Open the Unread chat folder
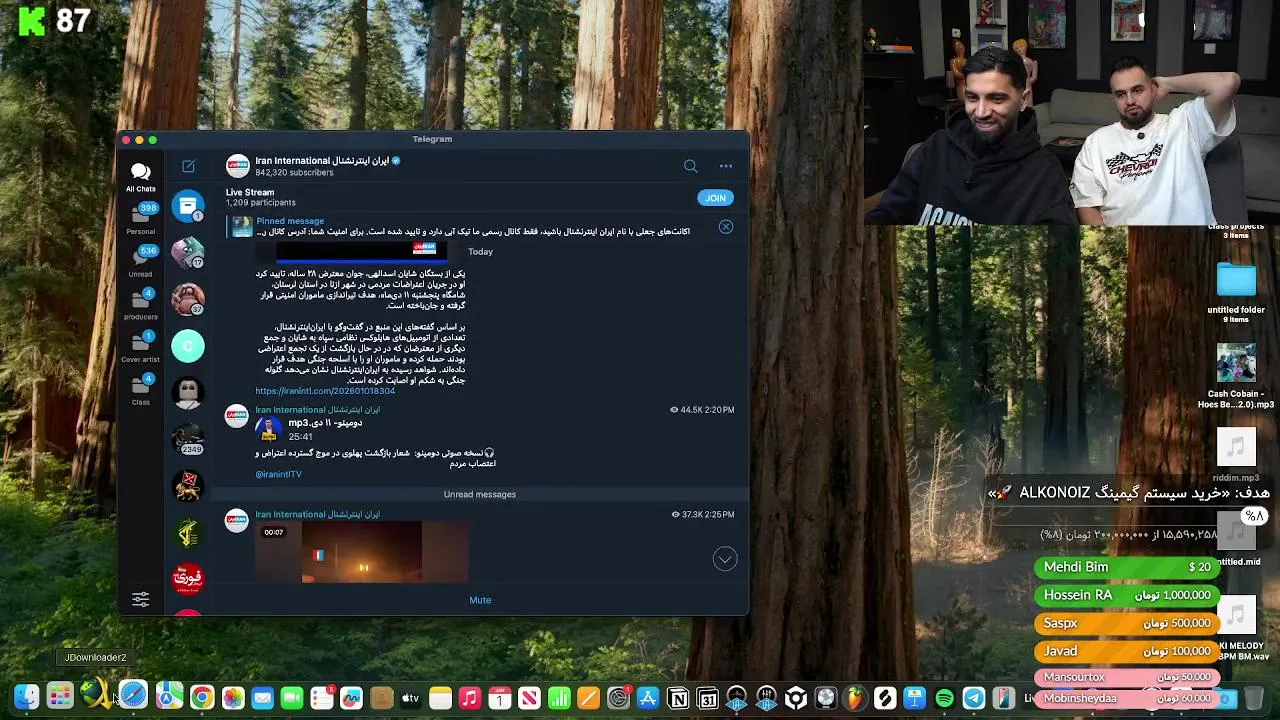The height and width of the screenshot is (720, 1280). point(140,262)
